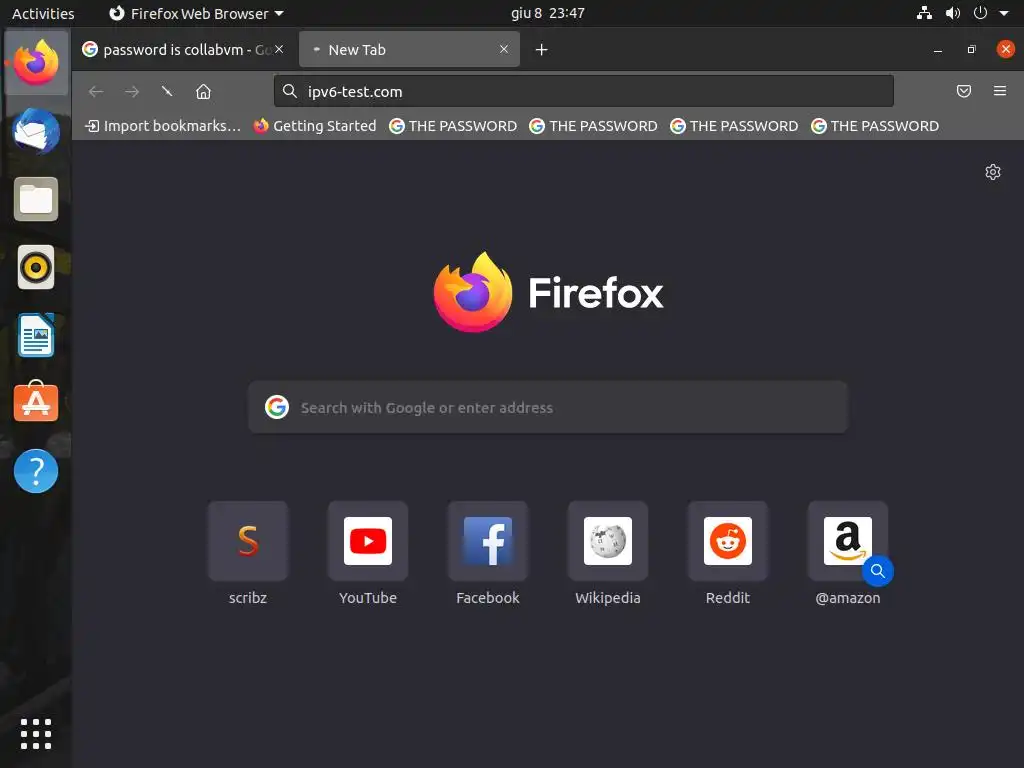1024x768 pixels.
Task: Open the first THE PASSWORD bookmark
Action: 453,126
